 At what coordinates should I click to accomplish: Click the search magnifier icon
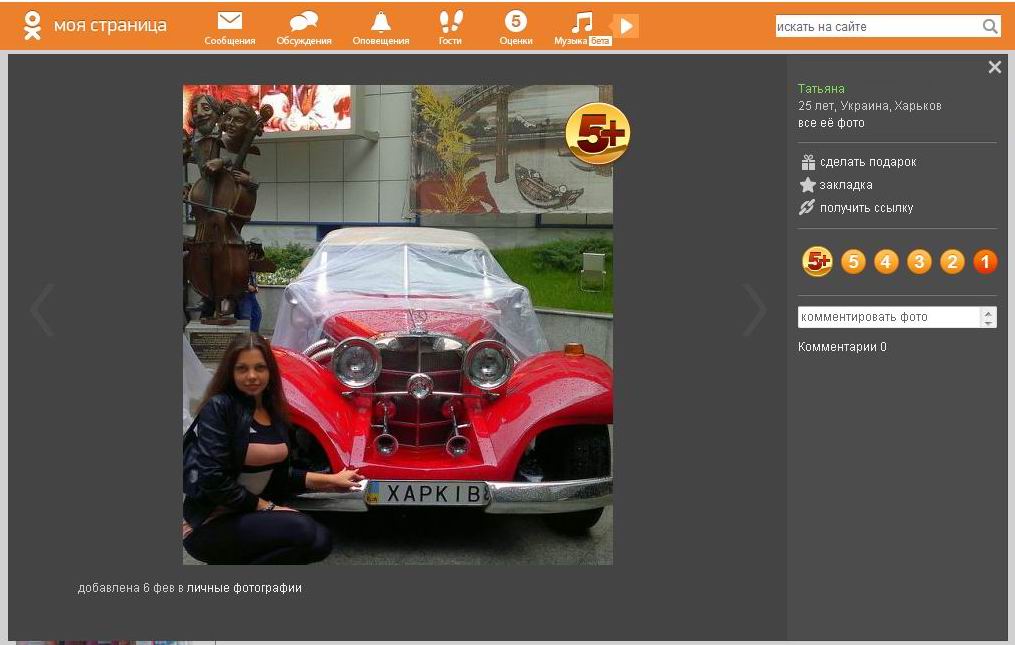(990, 27)
